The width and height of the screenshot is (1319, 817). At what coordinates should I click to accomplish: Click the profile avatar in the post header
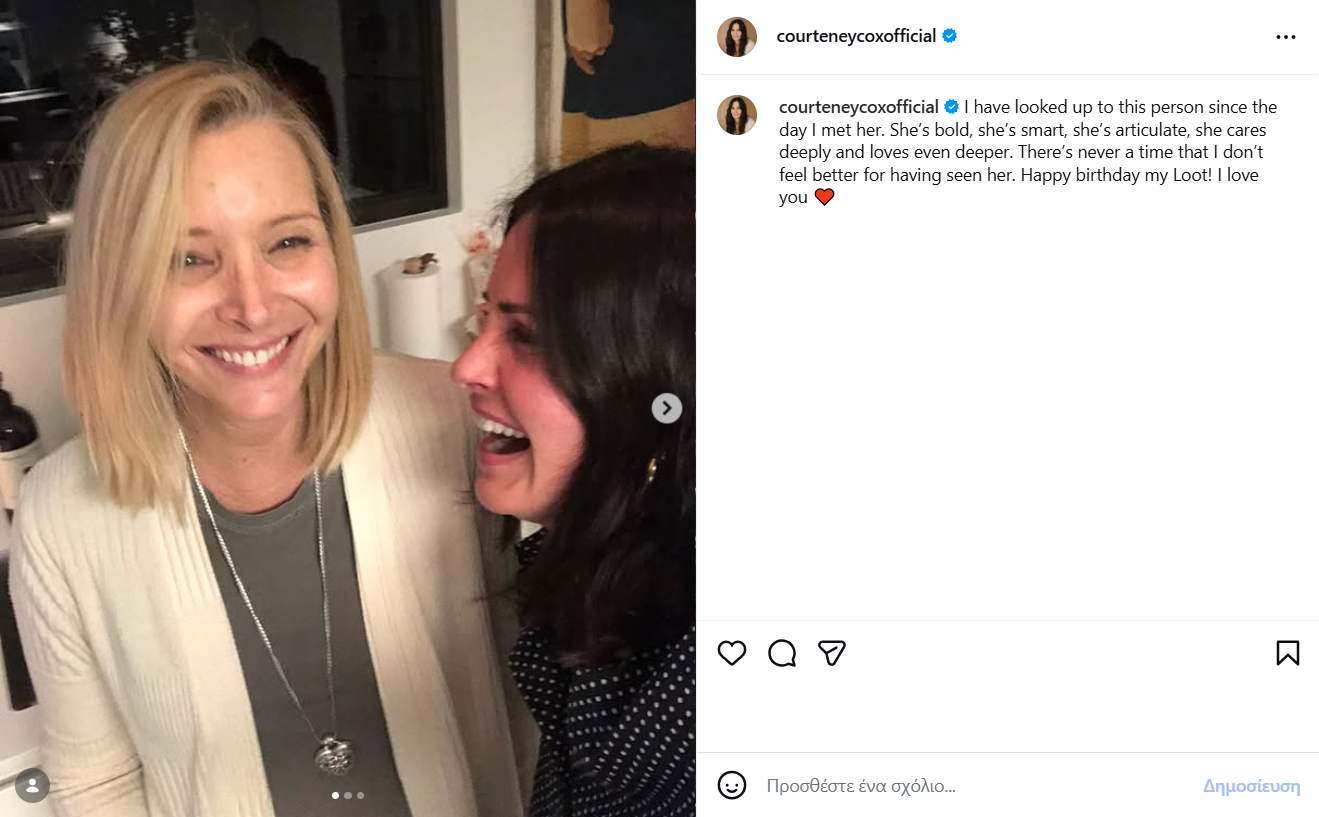coord(737,37)
